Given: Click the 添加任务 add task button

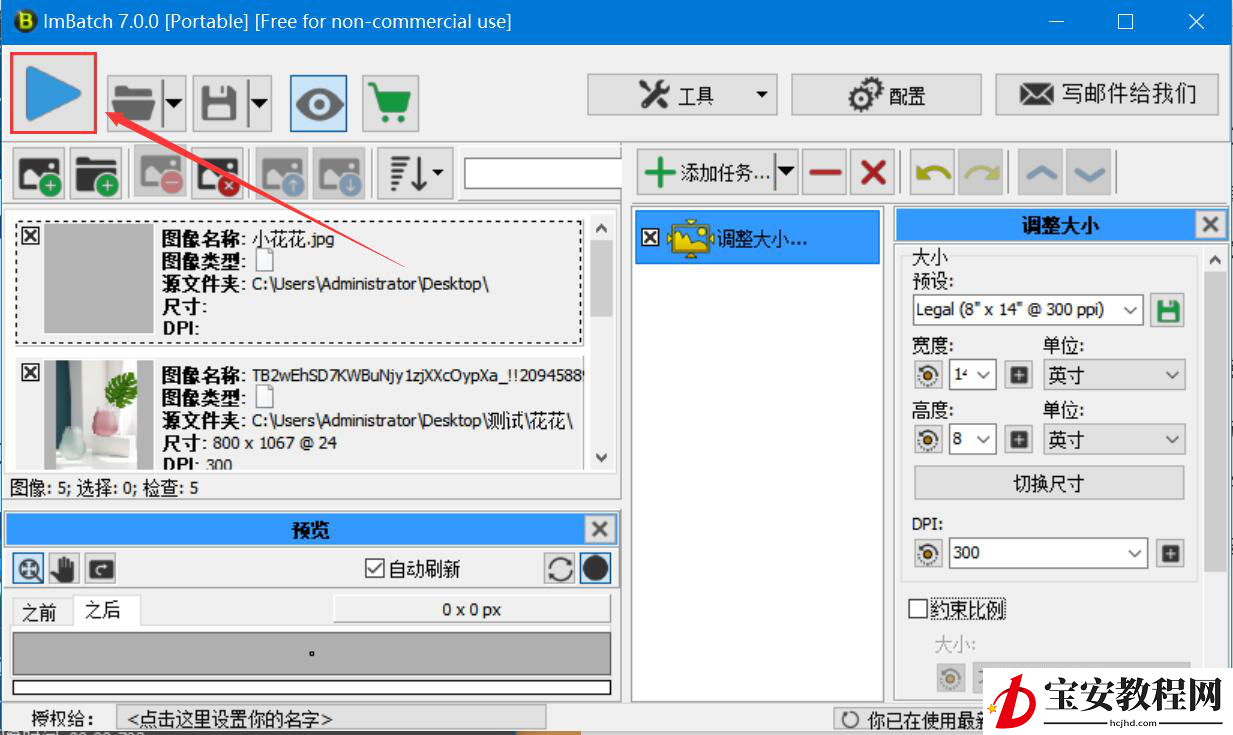Looking at the screenshot, I should point(706,173).
